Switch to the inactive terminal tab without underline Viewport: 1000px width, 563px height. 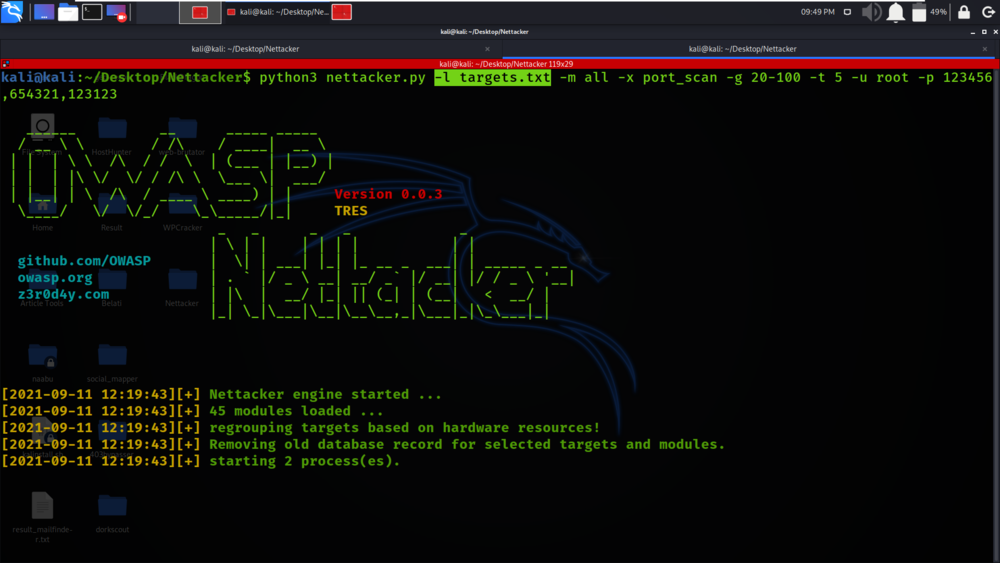click(245, 48)
